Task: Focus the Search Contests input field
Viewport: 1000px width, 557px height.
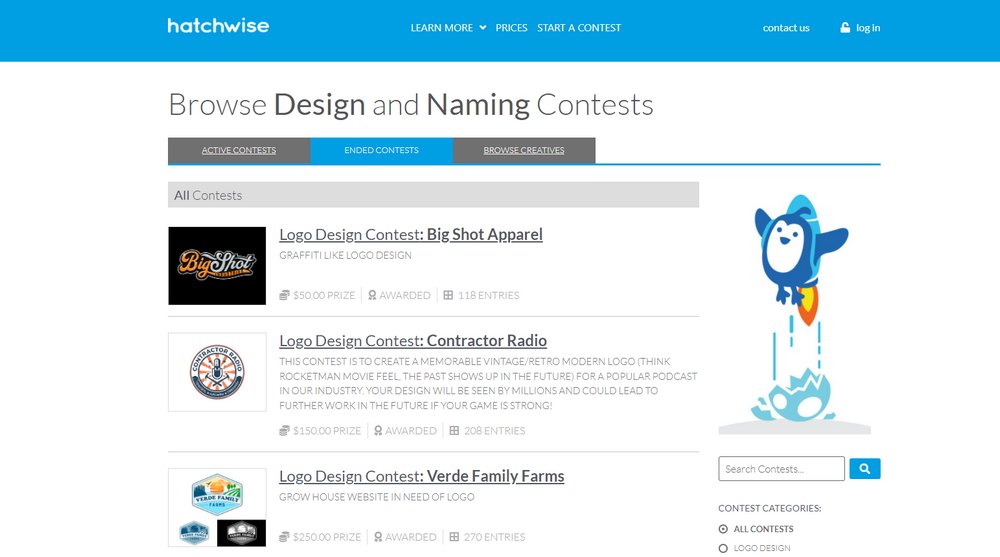Action: [x=781, y=469]
